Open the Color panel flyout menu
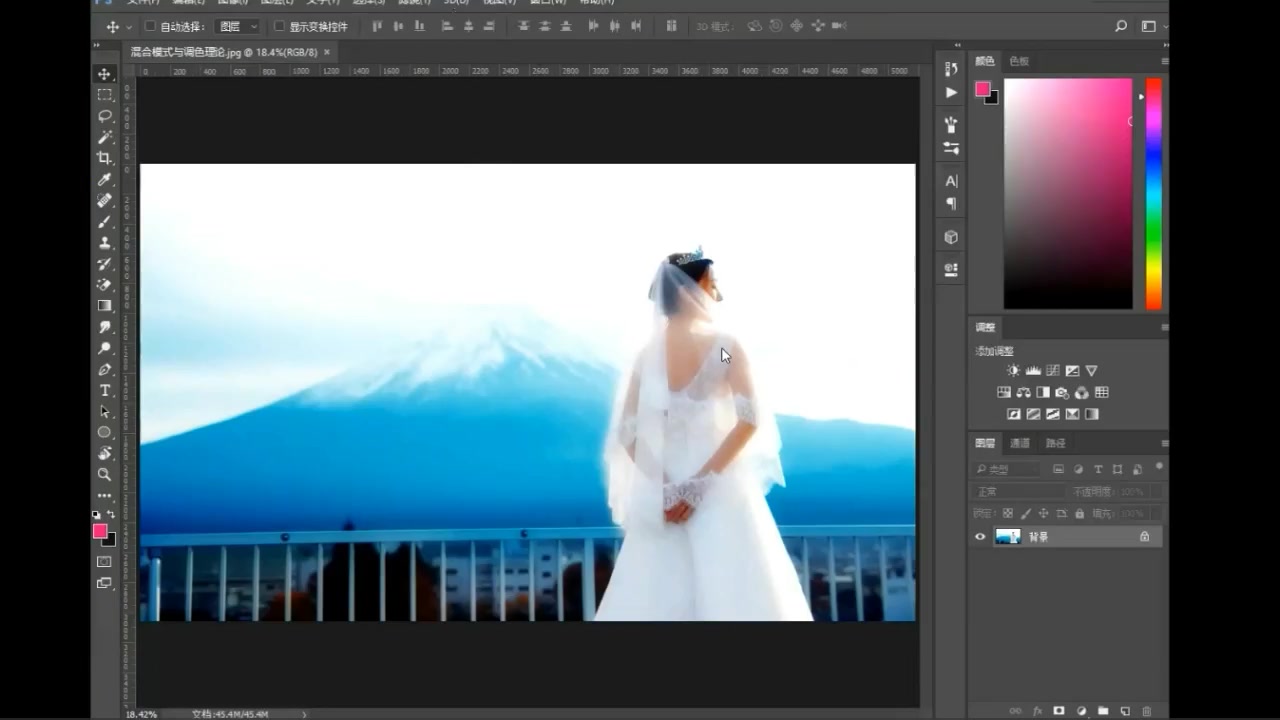The height and width of the screenshot is (720, 1280). (x=1164, y=61)
